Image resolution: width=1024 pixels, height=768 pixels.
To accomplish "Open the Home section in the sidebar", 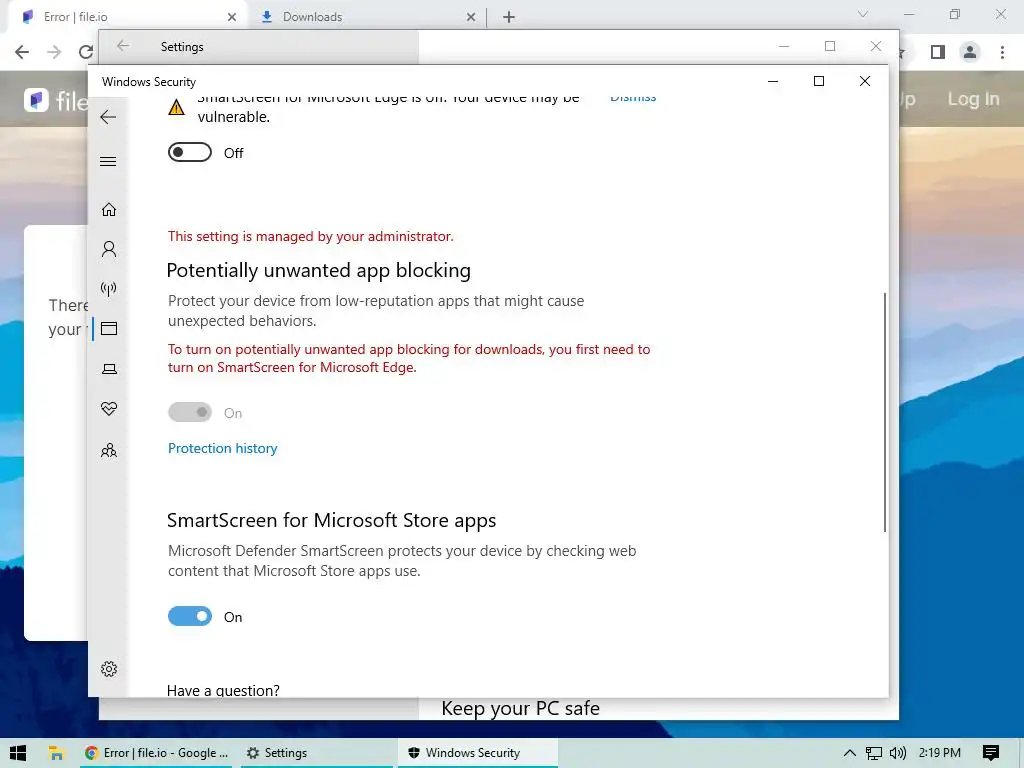I will (109, 210).
